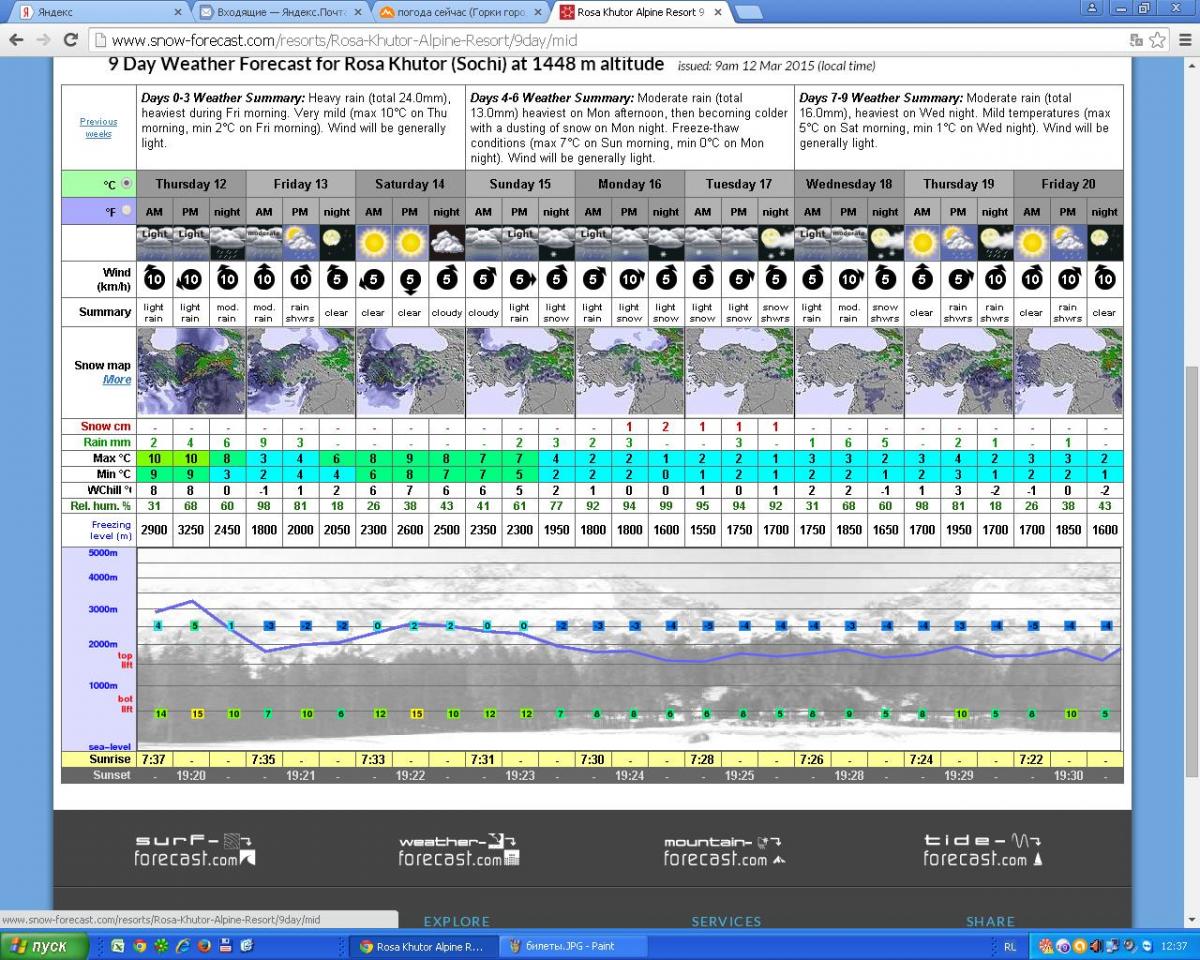Image resolution: width=1200 pixels, height=960 pixels.
Task: Click the Friday 20 snow map thumbnail
Action: (x=1068, y=371)
